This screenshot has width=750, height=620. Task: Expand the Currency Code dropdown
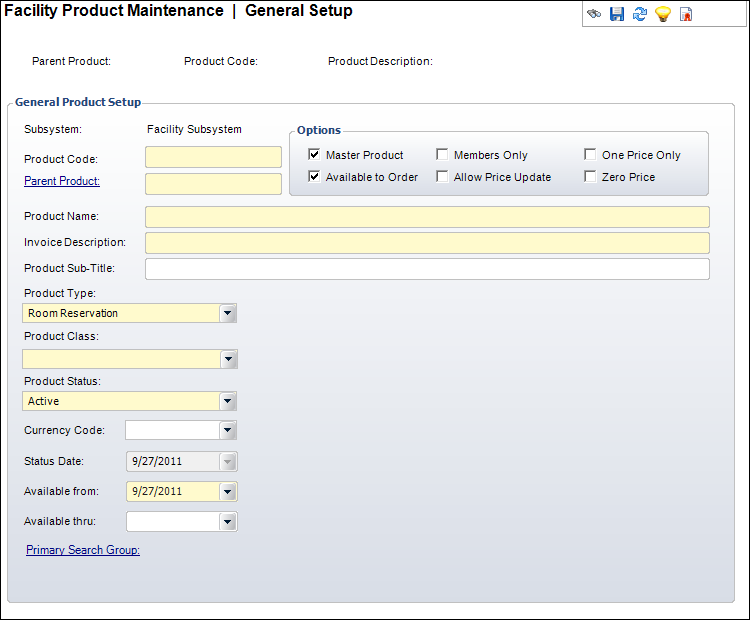click(x=229, y=430)
